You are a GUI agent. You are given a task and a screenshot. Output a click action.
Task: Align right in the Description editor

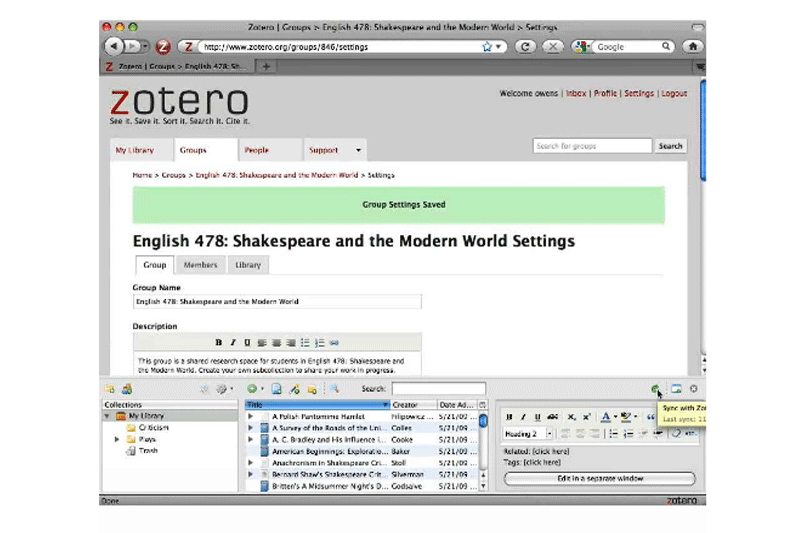[x=291, y=343]
